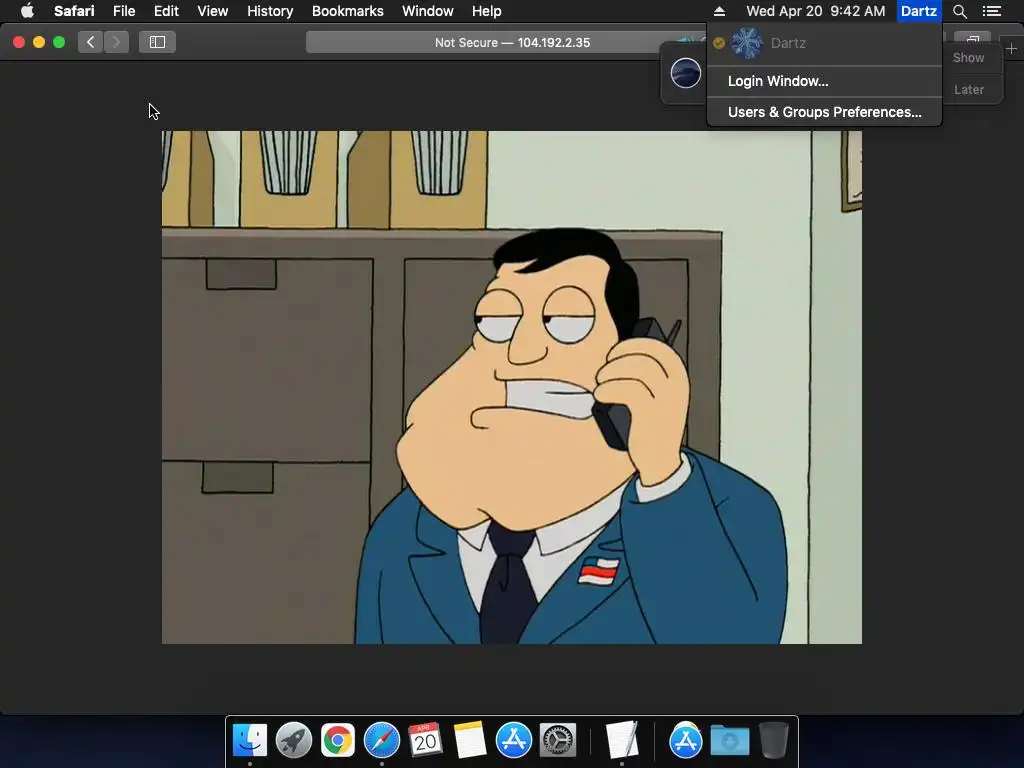
Task: Open the Applications stack next to TextEdit
Action: (x=686, y=740)
